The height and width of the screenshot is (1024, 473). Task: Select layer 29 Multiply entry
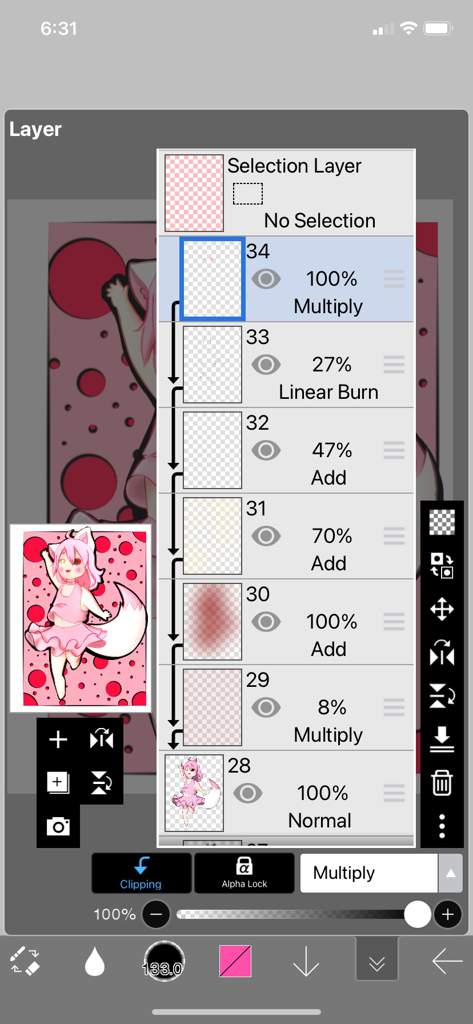coord(287,707)
